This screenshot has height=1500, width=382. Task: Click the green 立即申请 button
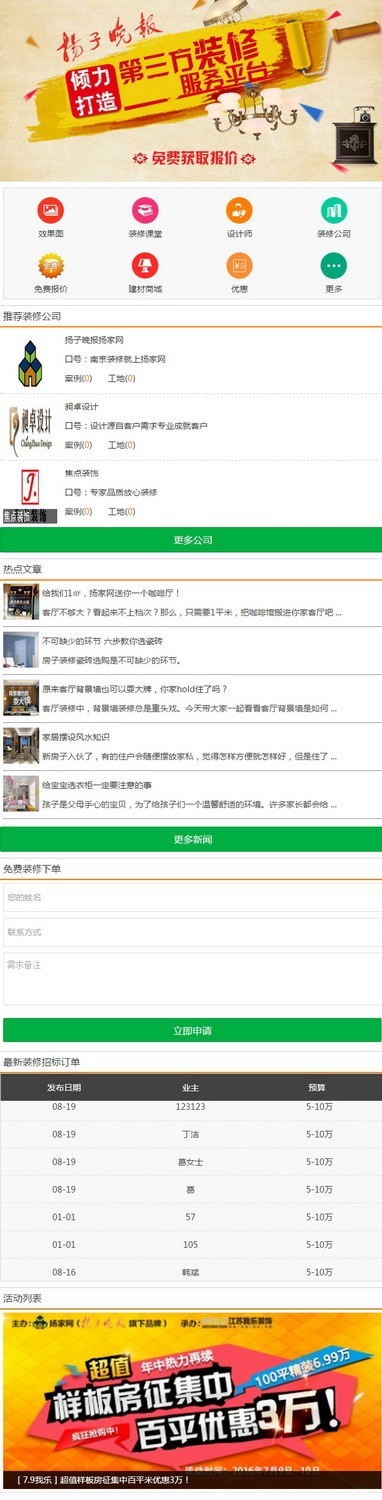pyautogui.click(x=191, y=1030)
